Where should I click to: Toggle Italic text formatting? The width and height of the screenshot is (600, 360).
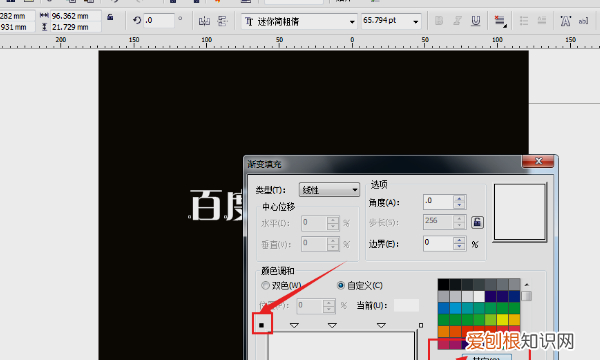457,21
